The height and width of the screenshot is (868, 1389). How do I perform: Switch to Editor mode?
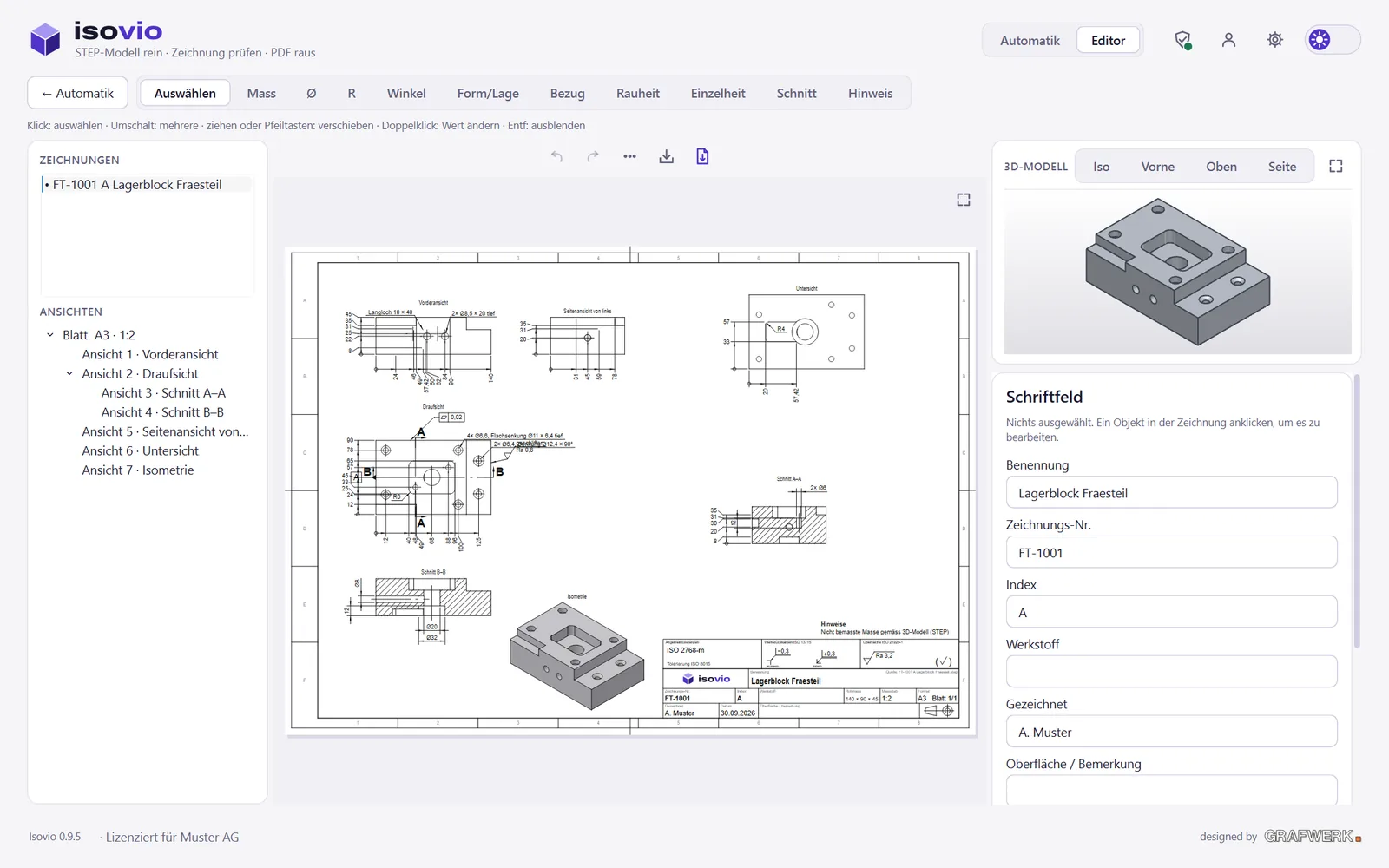point(1108,40)
